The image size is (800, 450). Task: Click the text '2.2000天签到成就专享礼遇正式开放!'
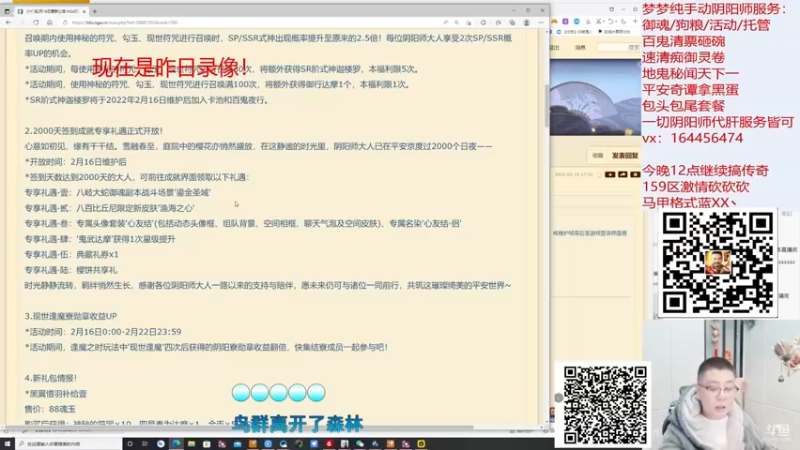[x=93, y=131]
